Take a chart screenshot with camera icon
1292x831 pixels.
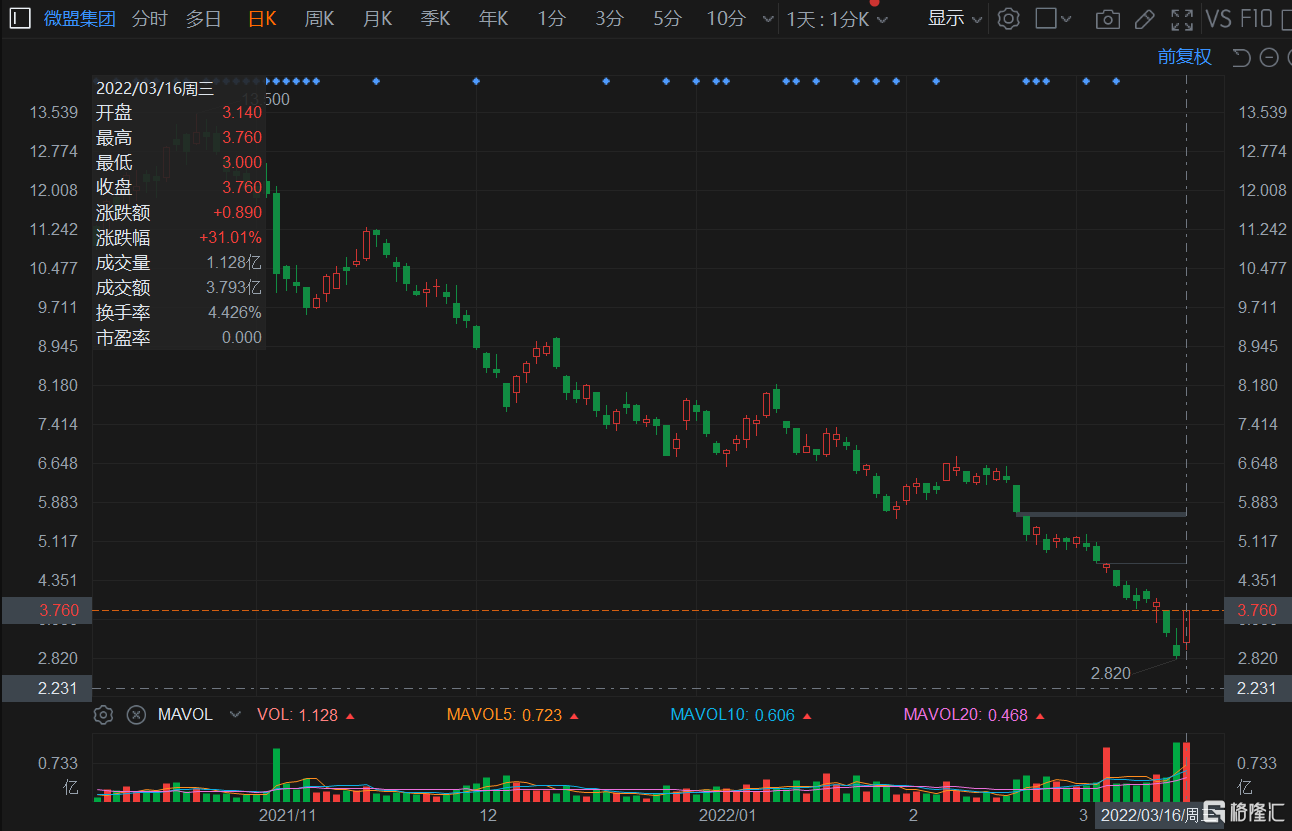1107,19
